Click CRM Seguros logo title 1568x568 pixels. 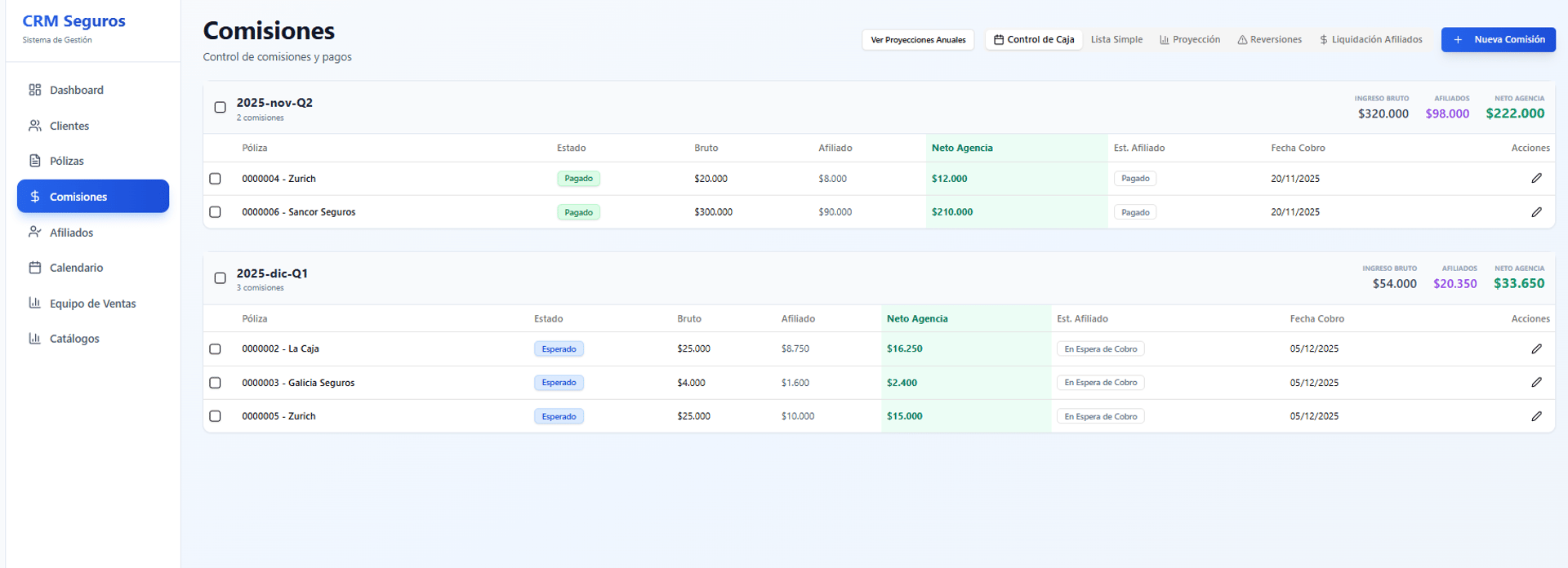coord(73,21)
